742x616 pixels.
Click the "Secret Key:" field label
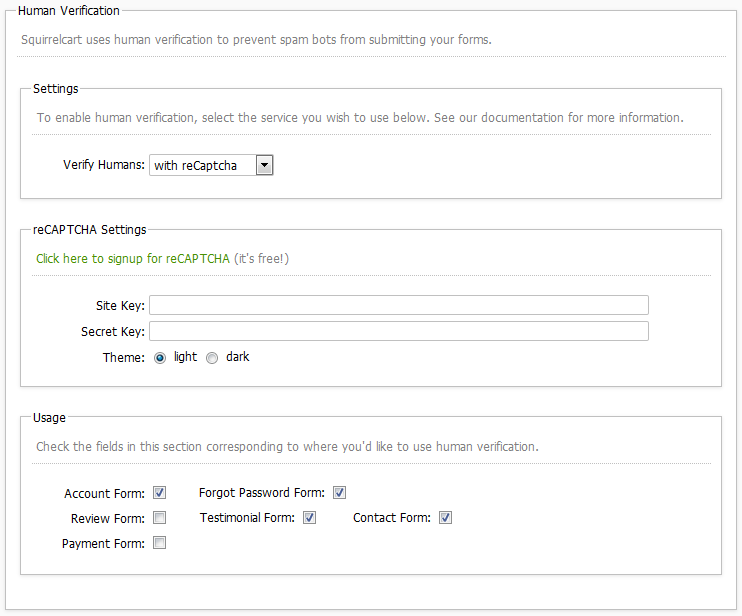[x=113, y=331]
